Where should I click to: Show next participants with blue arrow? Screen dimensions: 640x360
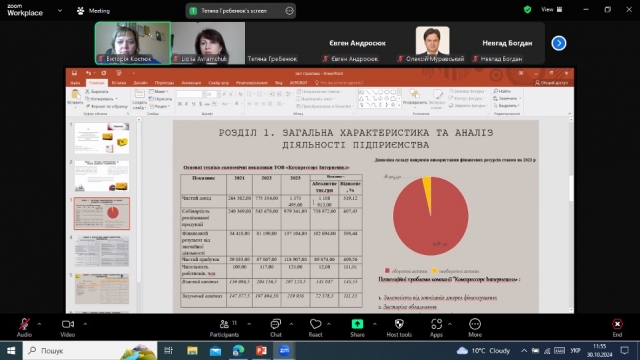(x=559, y=43)
